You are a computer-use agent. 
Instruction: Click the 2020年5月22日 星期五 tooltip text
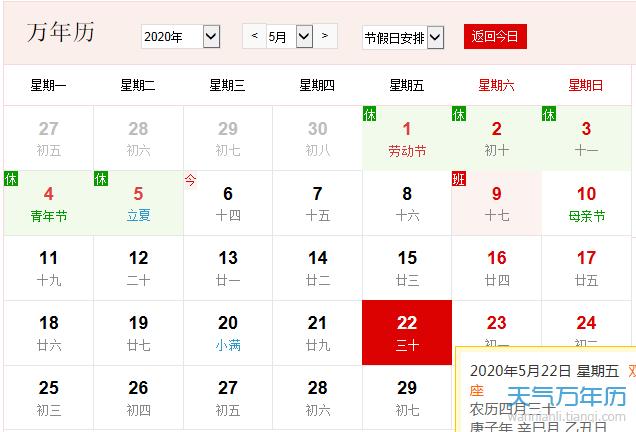coord(544,371)
